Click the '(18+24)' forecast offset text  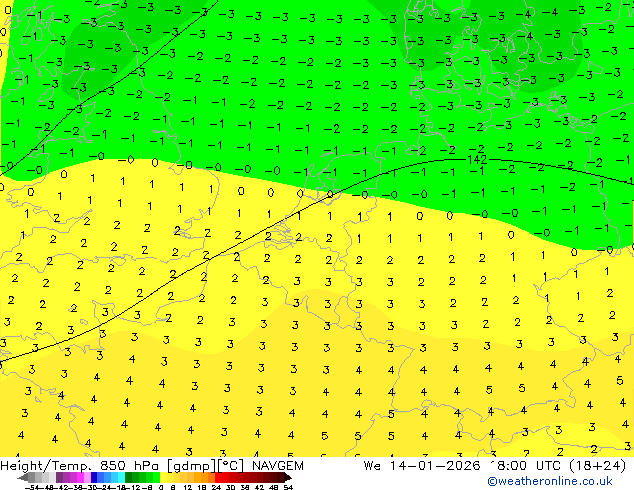[597, 466]
